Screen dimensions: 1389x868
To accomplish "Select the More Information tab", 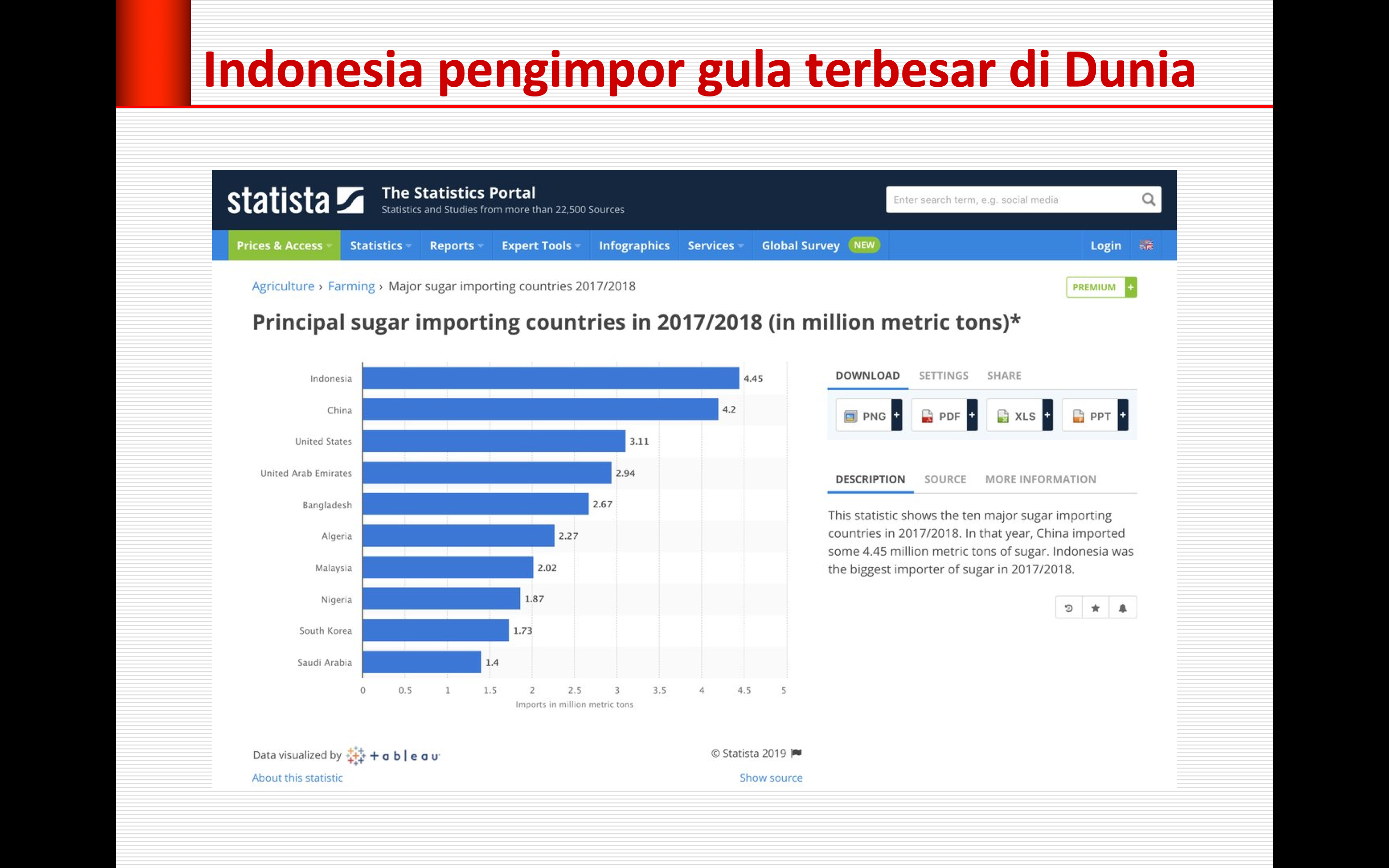I will pos(1040,479).
